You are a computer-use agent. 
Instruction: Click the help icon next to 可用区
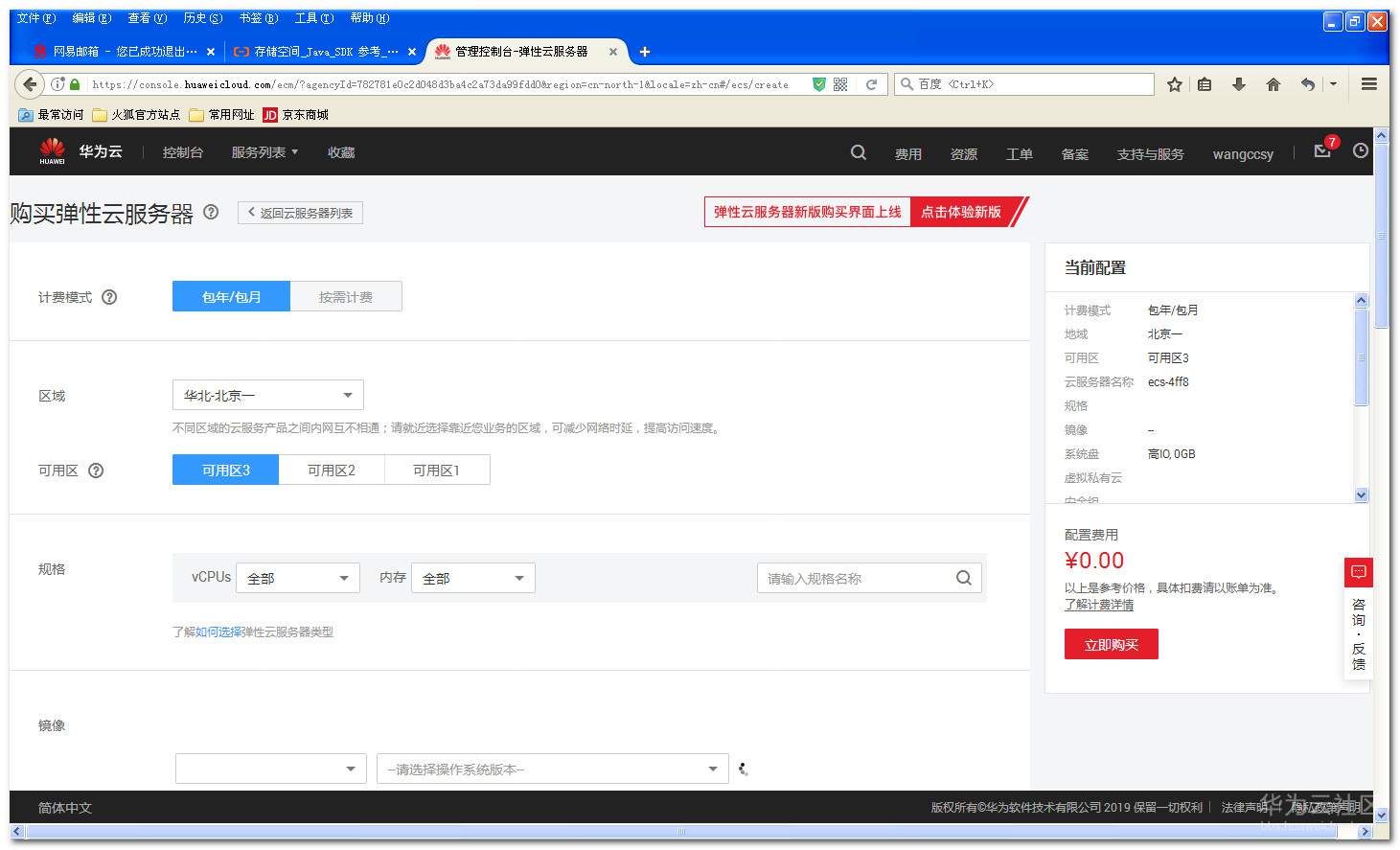click(x=96, y=471)
